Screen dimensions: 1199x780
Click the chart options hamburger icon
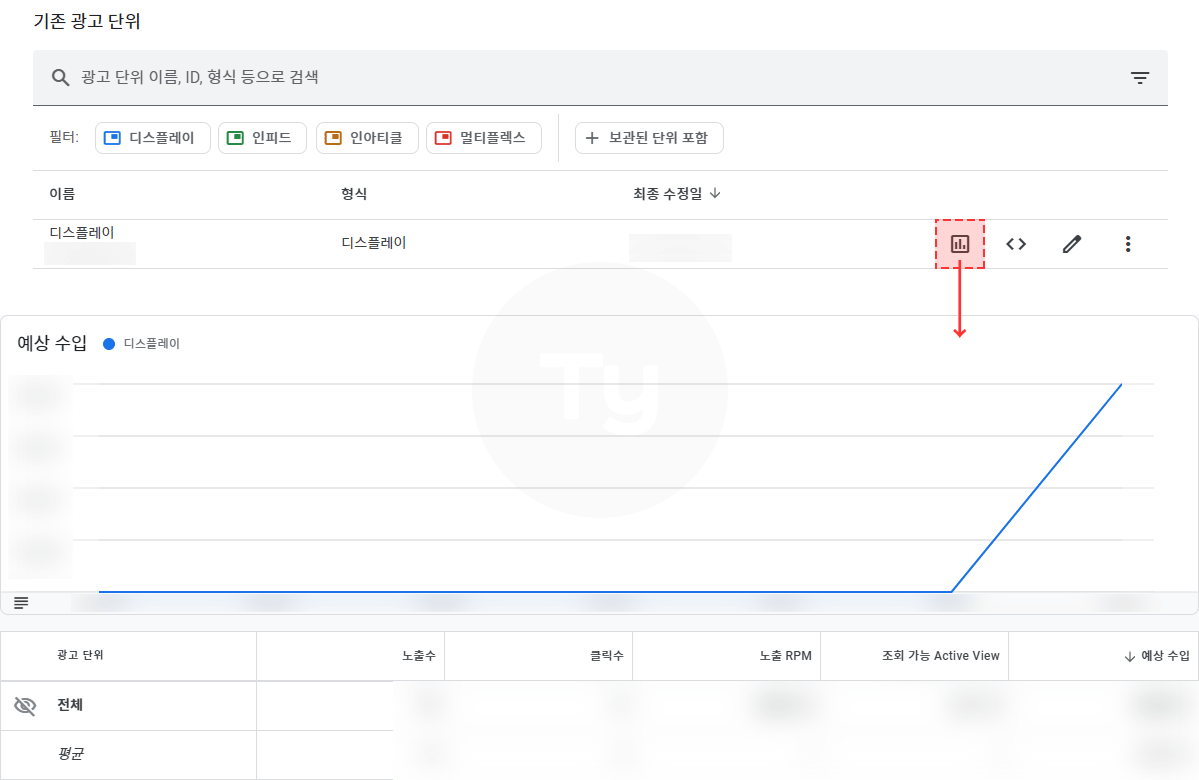[20, 601]
